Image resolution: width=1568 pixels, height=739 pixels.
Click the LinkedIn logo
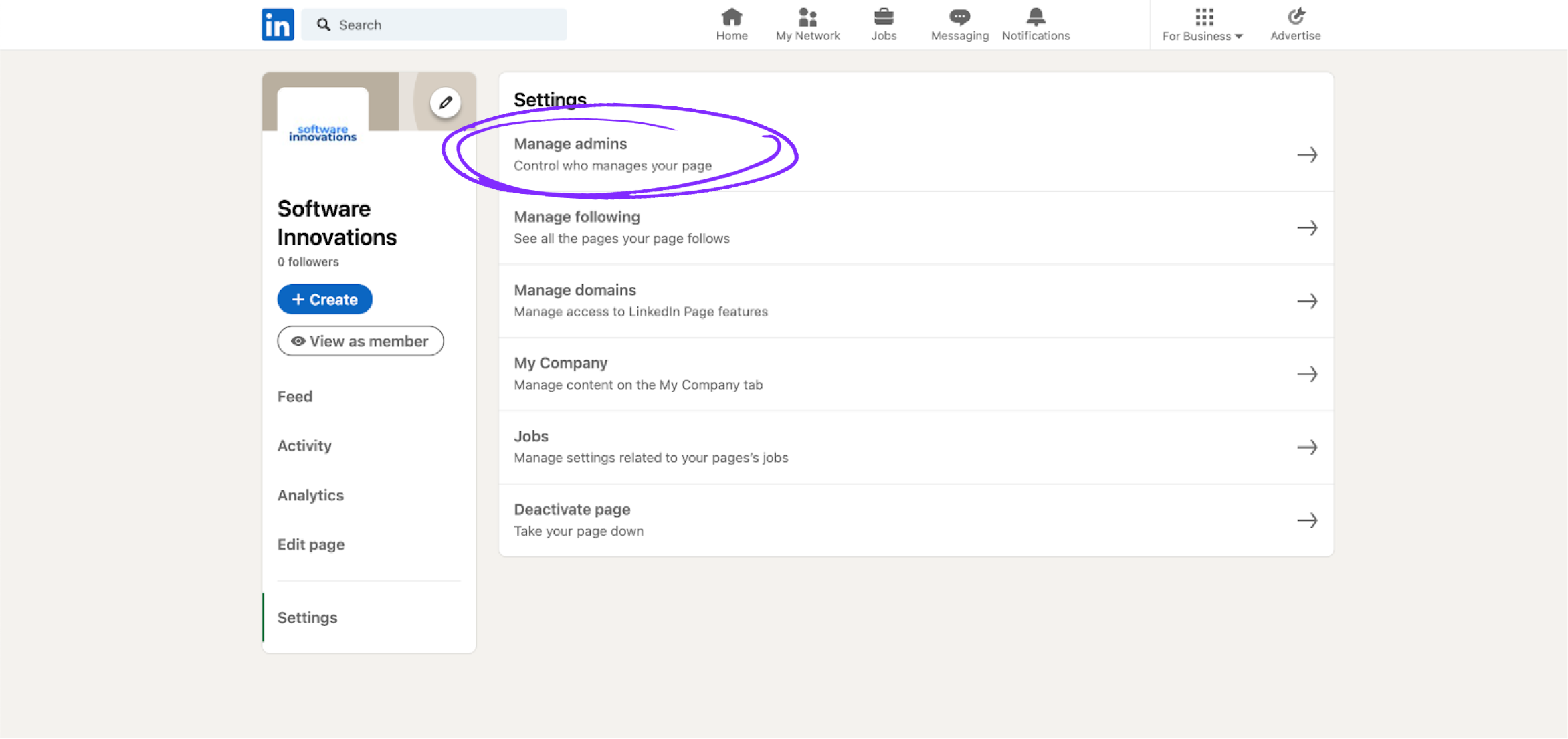pyautogui.click(x=277, y=24)
